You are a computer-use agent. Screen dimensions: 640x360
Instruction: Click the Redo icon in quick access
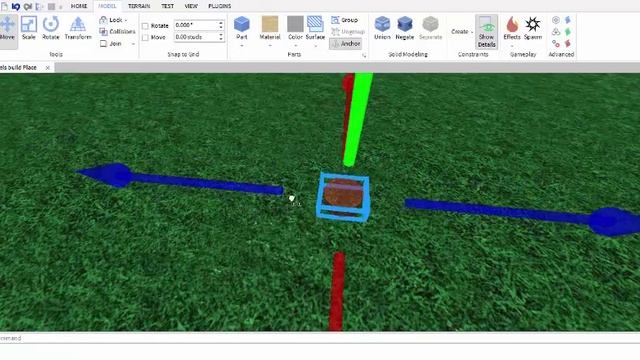click(28, 7)
